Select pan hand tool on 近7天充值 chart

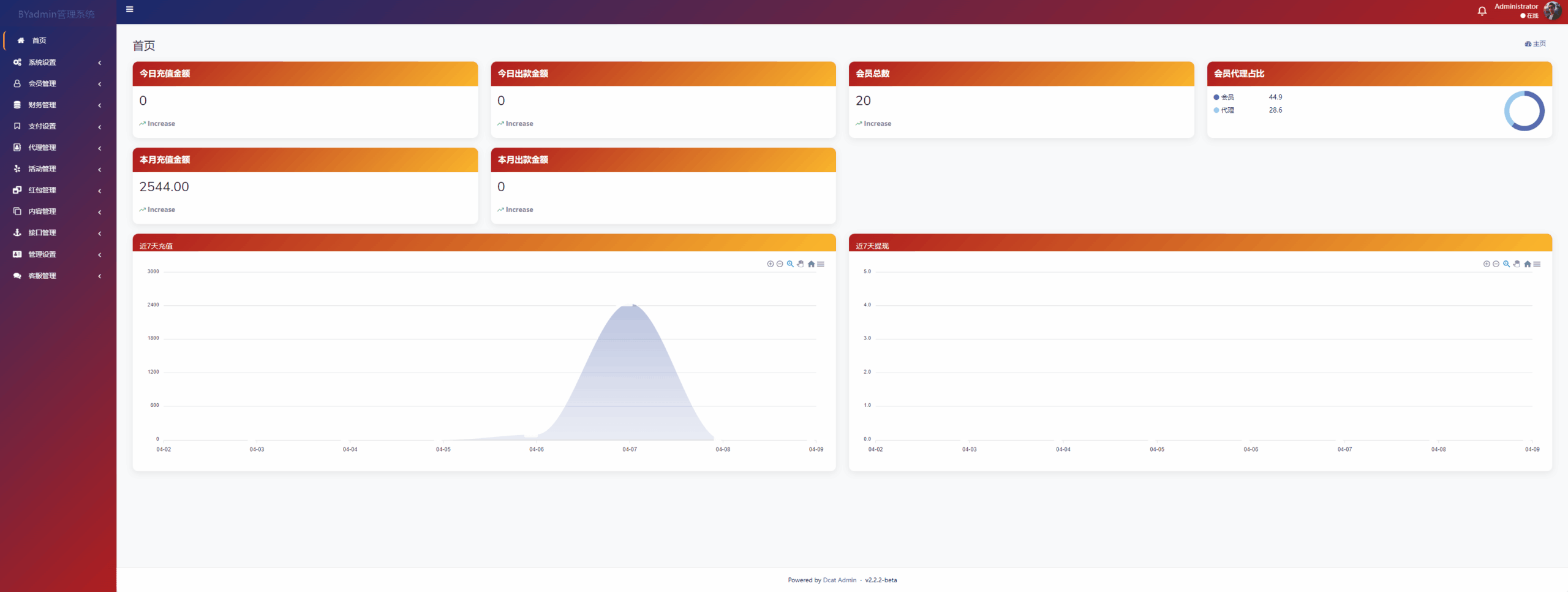(x=801, y=264)
